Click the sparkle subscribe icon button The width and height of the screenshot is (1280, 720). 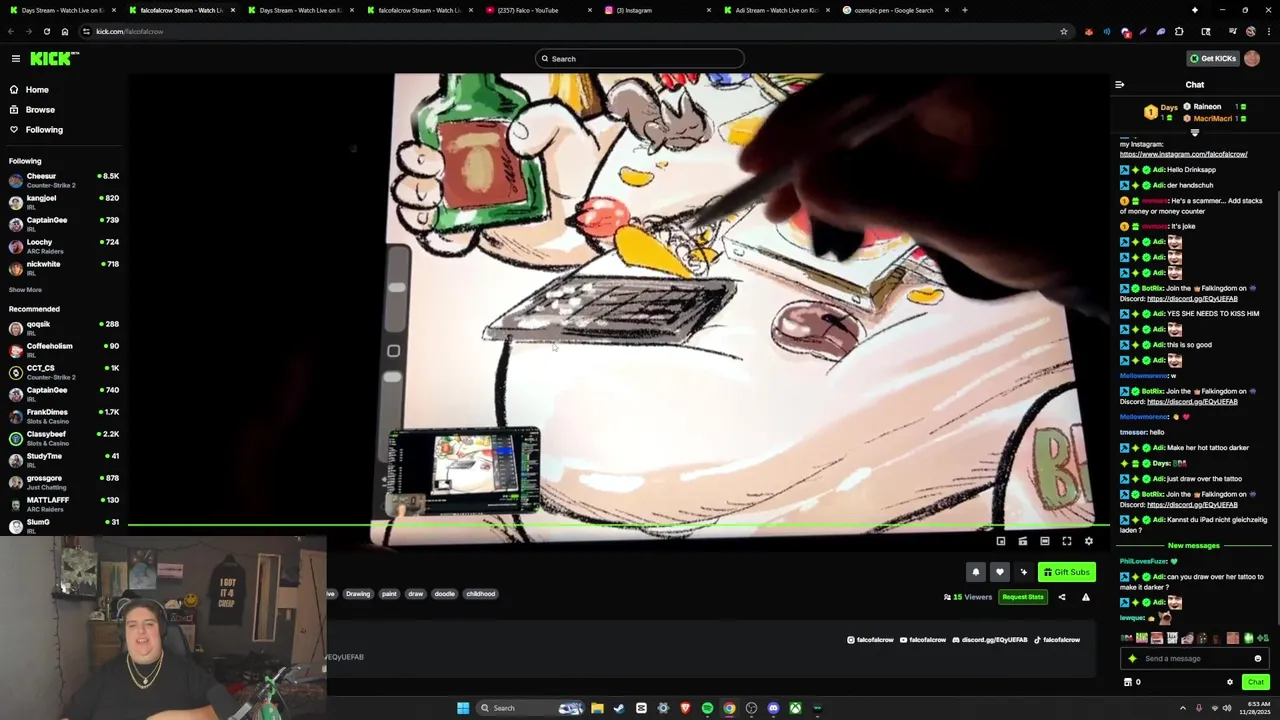(1023, 572)
